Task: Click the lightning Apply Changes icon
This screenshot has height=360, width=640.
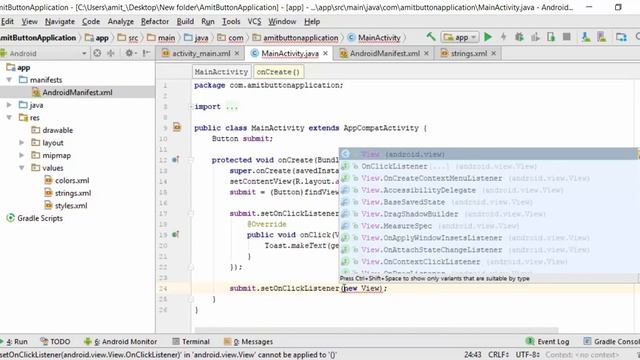Action: click(504, 37)
